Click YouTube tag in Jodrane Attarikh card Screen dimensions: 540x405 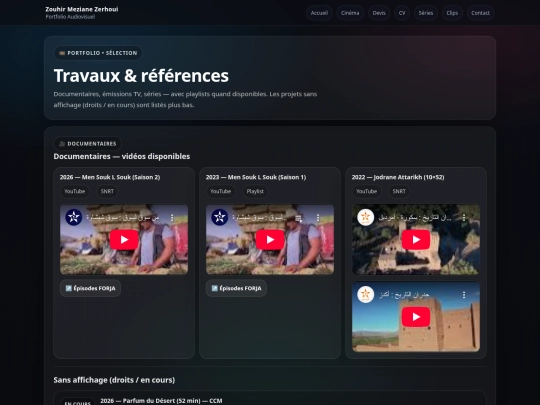point(367,191)
